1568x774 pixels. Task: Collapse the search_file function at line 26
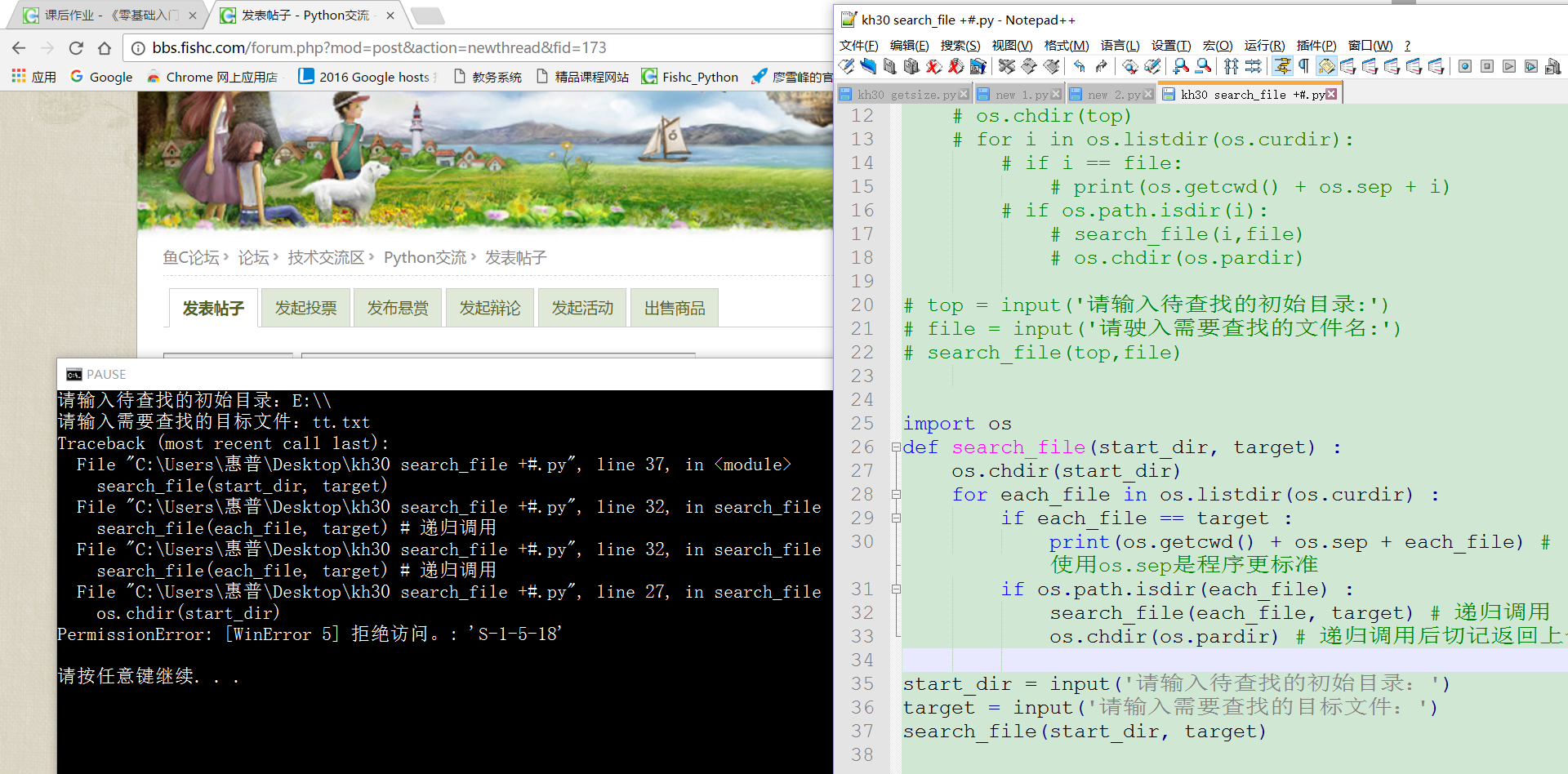(896, 447)
